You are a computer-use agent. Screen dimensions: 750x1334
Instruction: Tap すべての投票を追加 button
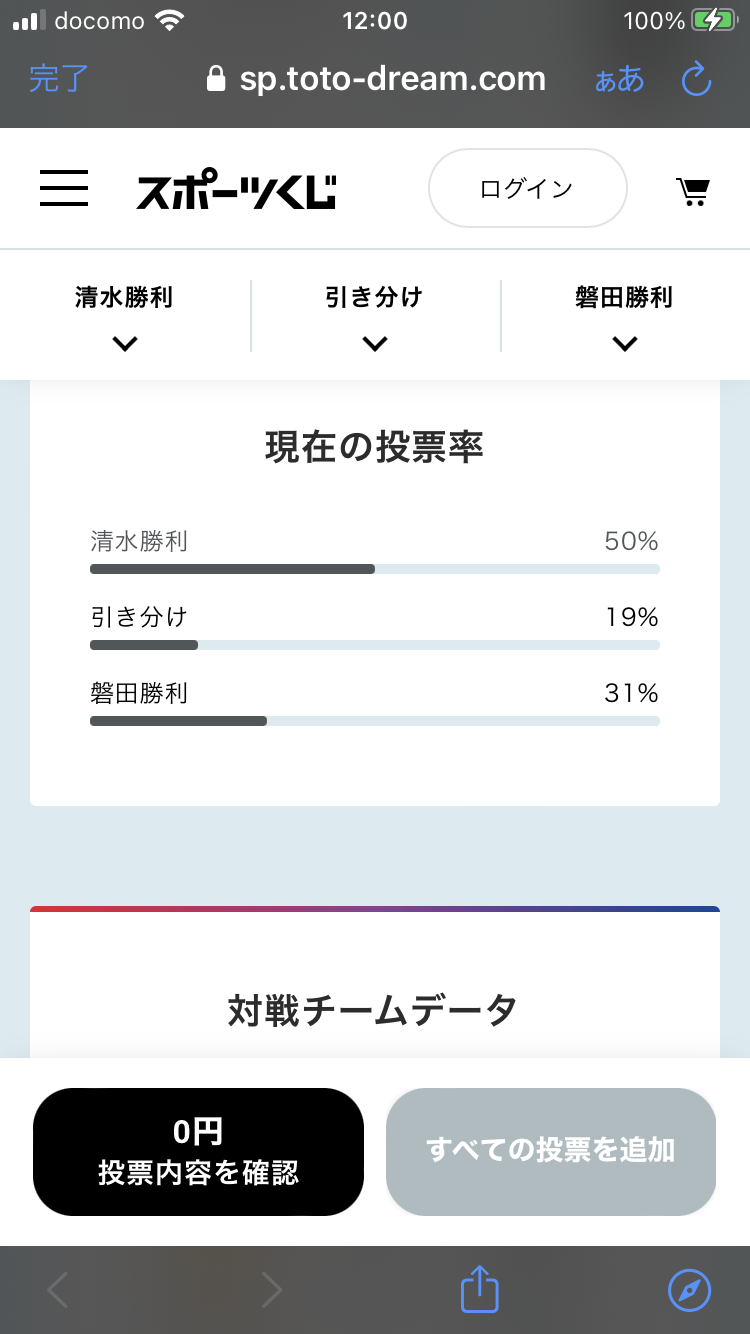click(x=551, y=1152)
